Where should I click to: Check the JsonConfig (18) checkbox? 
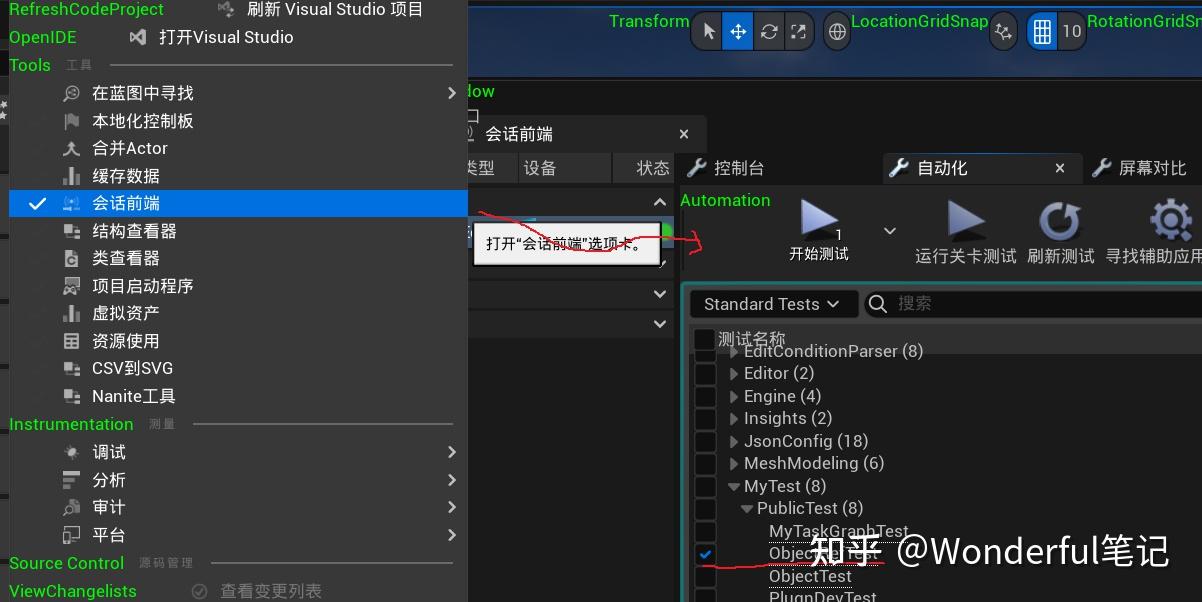tap(705, 442)
